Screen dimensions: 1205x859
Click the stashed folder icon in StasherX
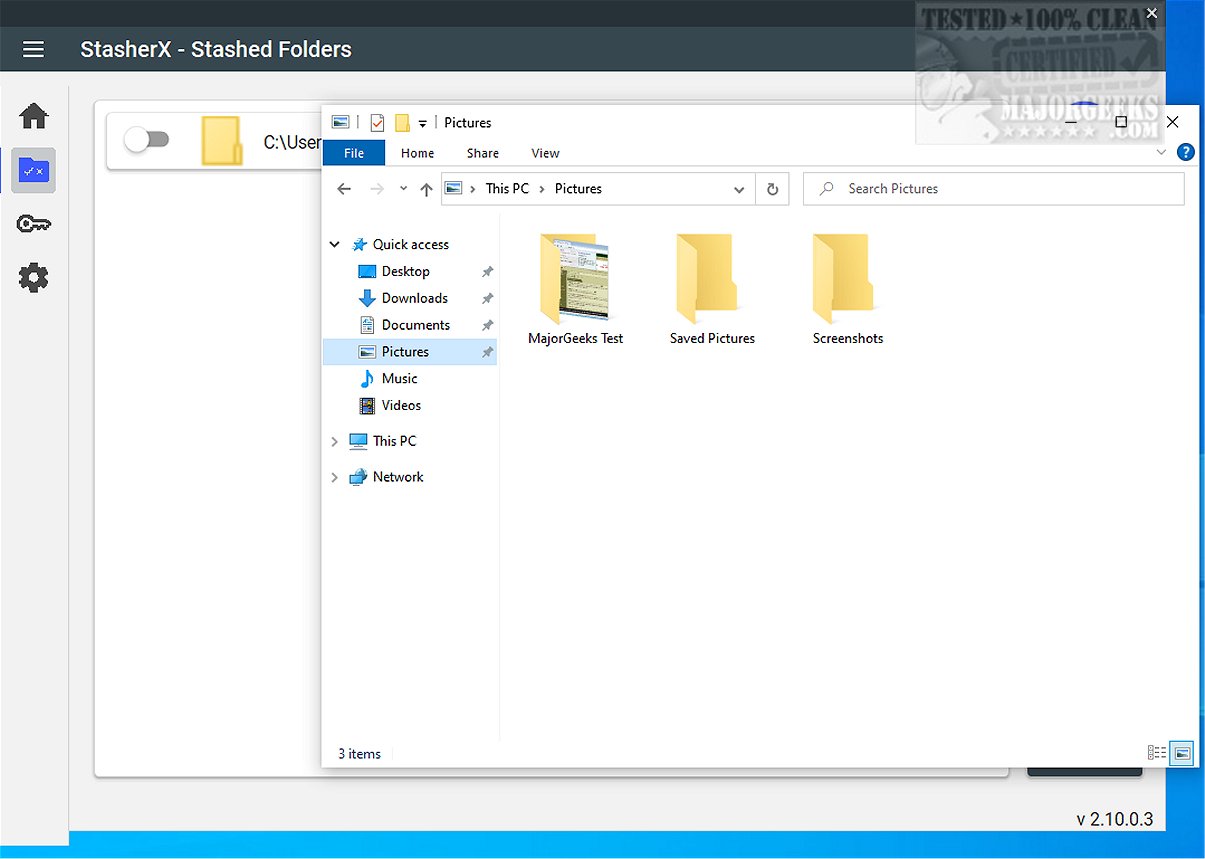coord(221,141)
